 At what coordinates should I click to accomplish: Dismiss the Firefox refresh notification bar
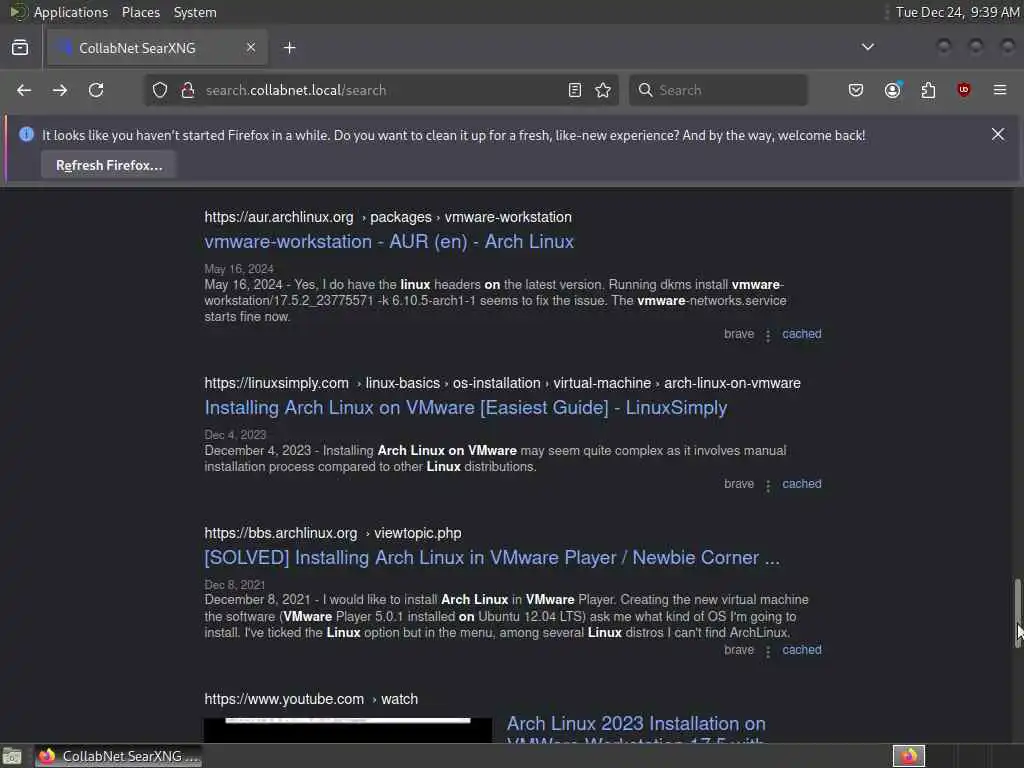point(998,135)
